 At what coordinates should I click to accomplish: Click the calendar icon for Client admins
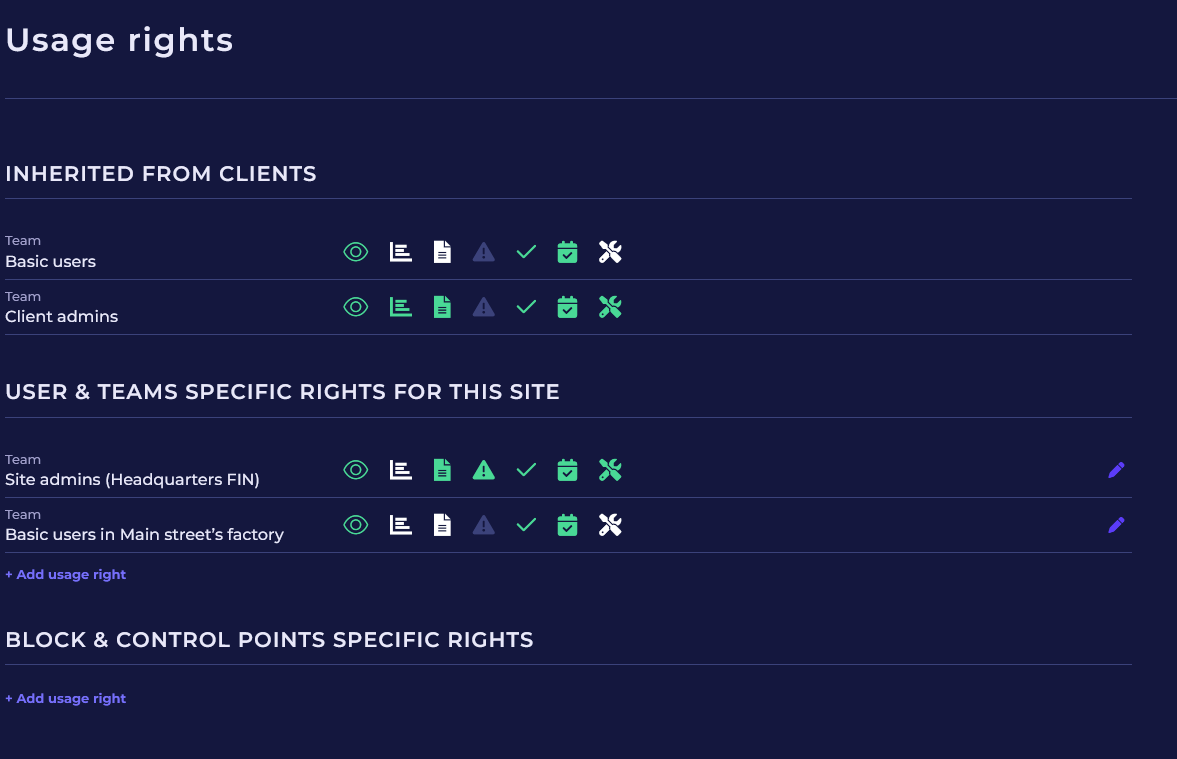pos(567,307)
